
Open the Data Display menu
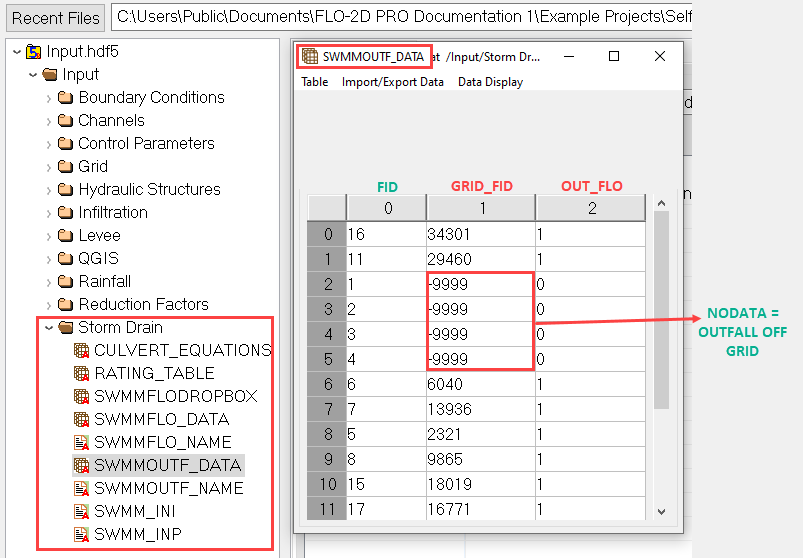[490, 82]
